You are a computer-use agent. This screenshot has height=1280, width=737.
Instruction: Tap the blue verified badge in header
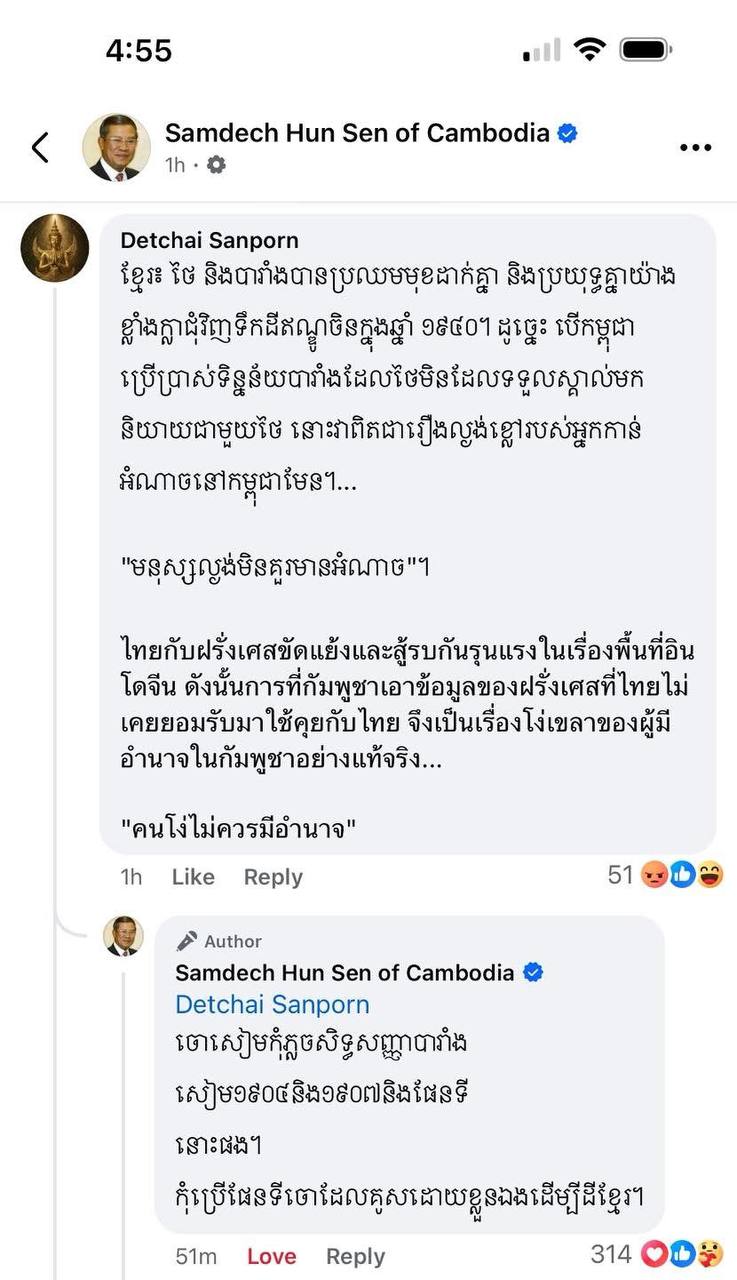(x=567, y=133)
